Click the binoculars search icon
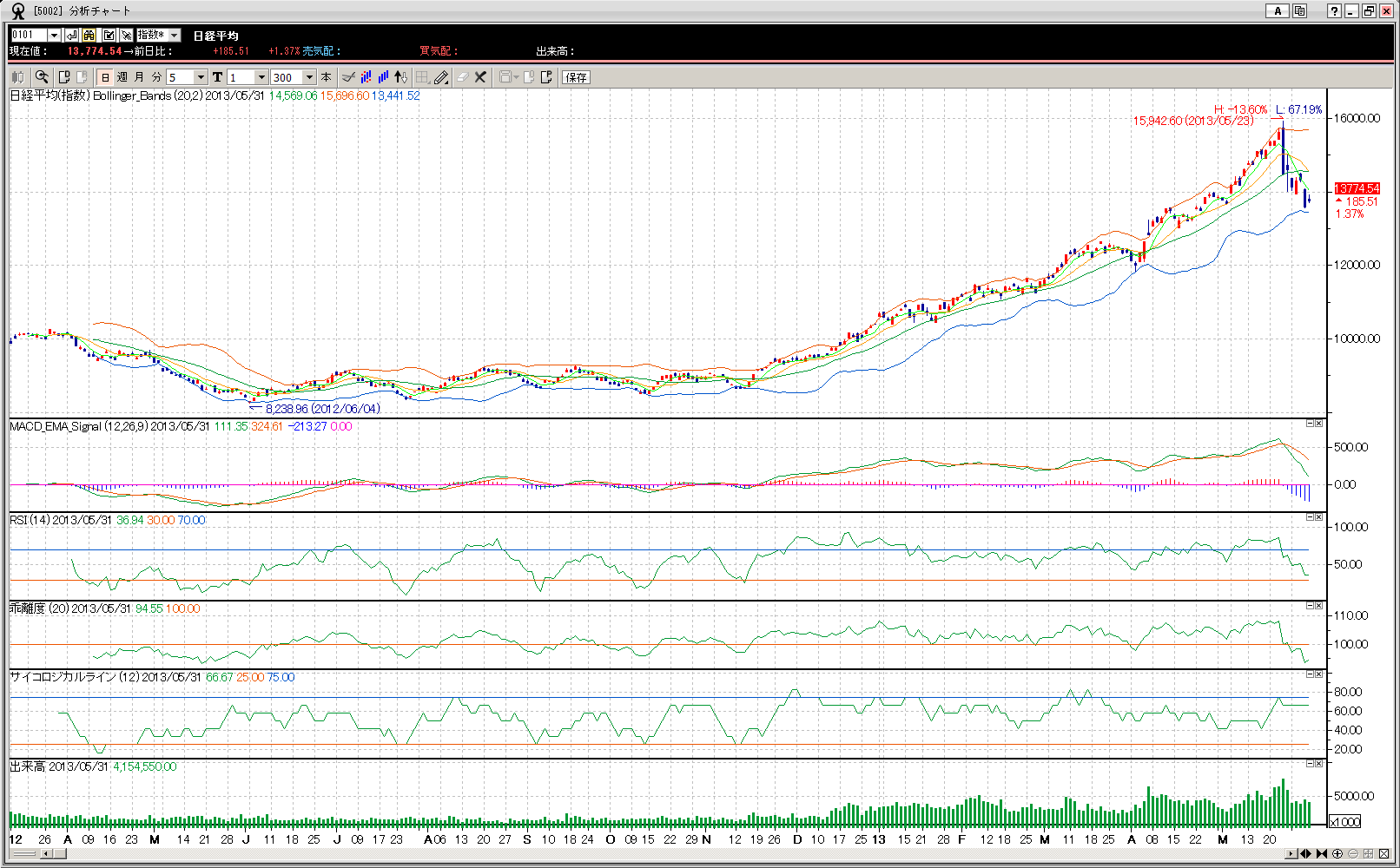1400x868 pixels. point(89,35)
